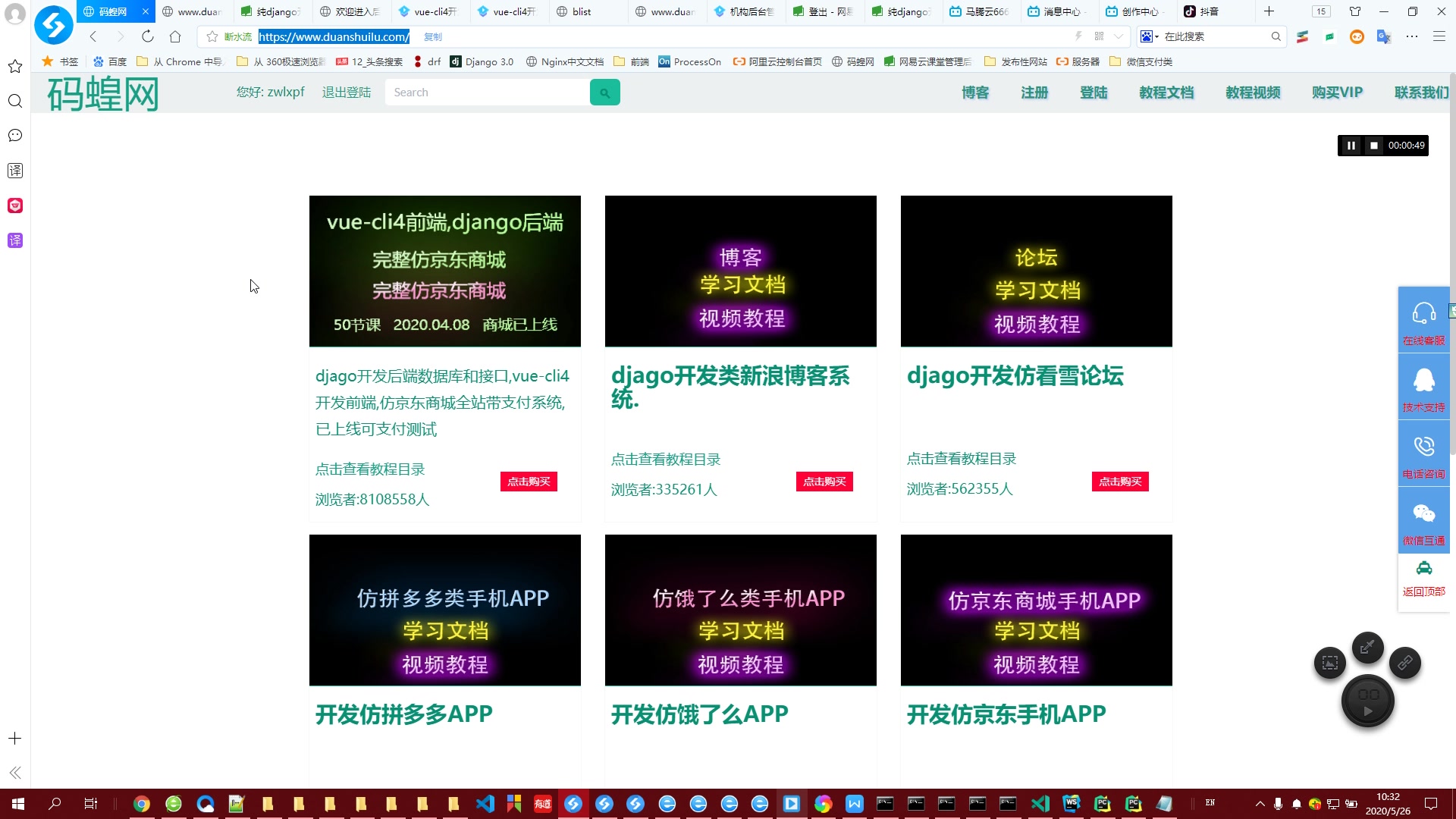
Task: Click the three-dots more tools icon
Action: click(1411, 36)
